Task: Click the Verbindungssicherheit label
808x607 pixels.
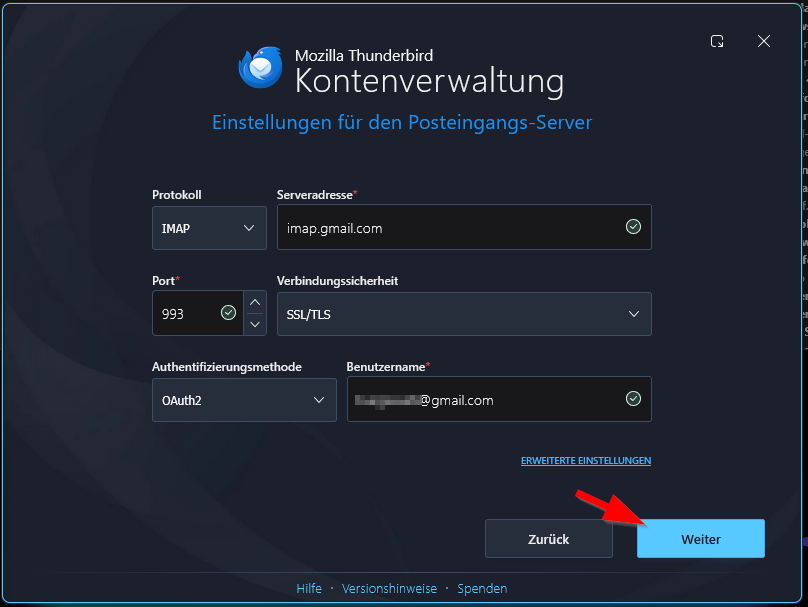Action: 338,281
